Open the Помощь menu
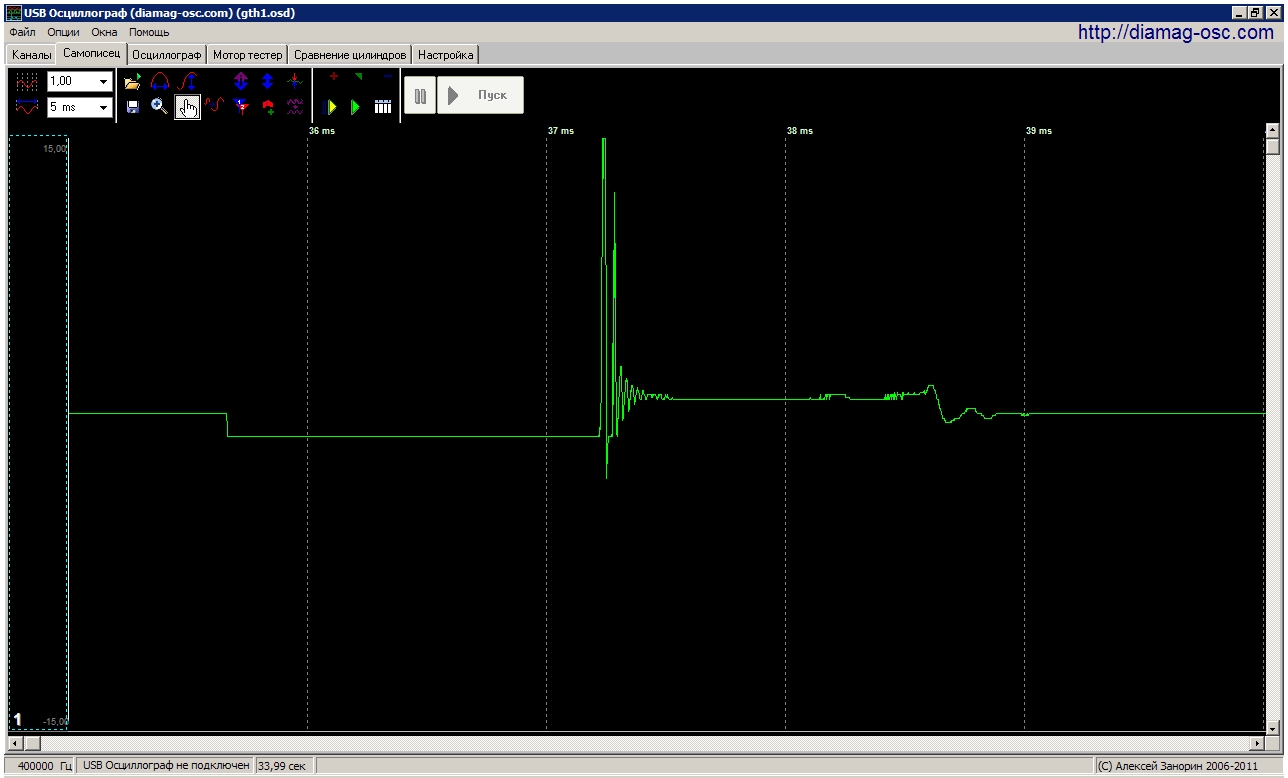Viewport: 1288px width, 778px height. (x=149, y=32)
